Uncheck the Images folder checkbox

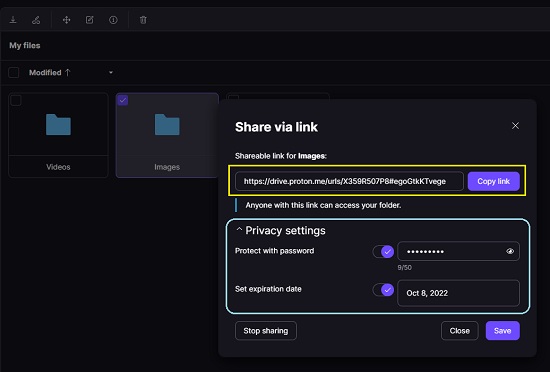(x=123, y=101)
